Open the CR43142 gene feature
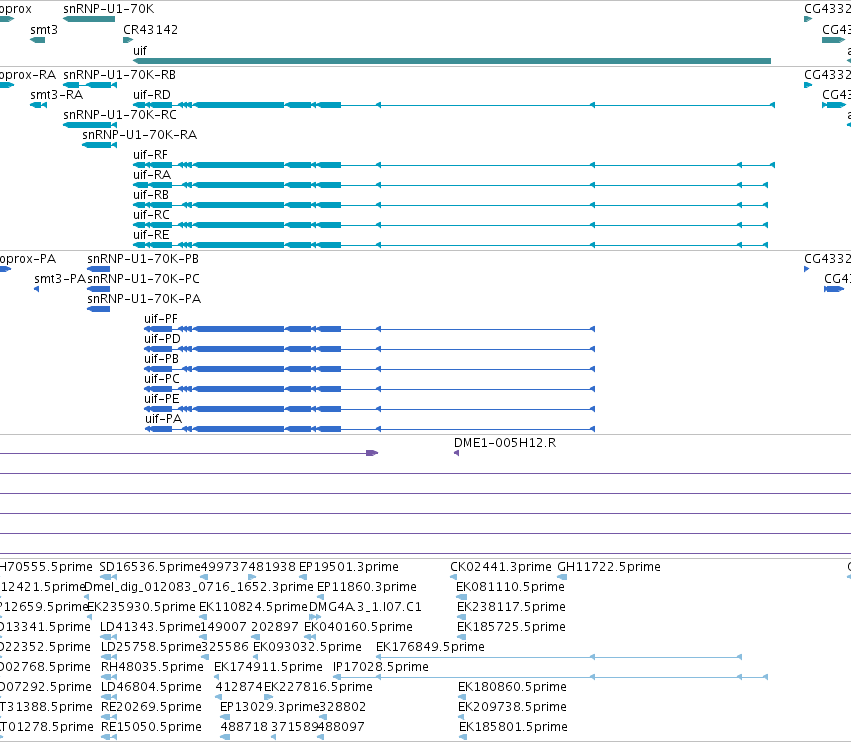Viewport: 851px width, 742px height. pyautogui.click(x=128, y=40)
